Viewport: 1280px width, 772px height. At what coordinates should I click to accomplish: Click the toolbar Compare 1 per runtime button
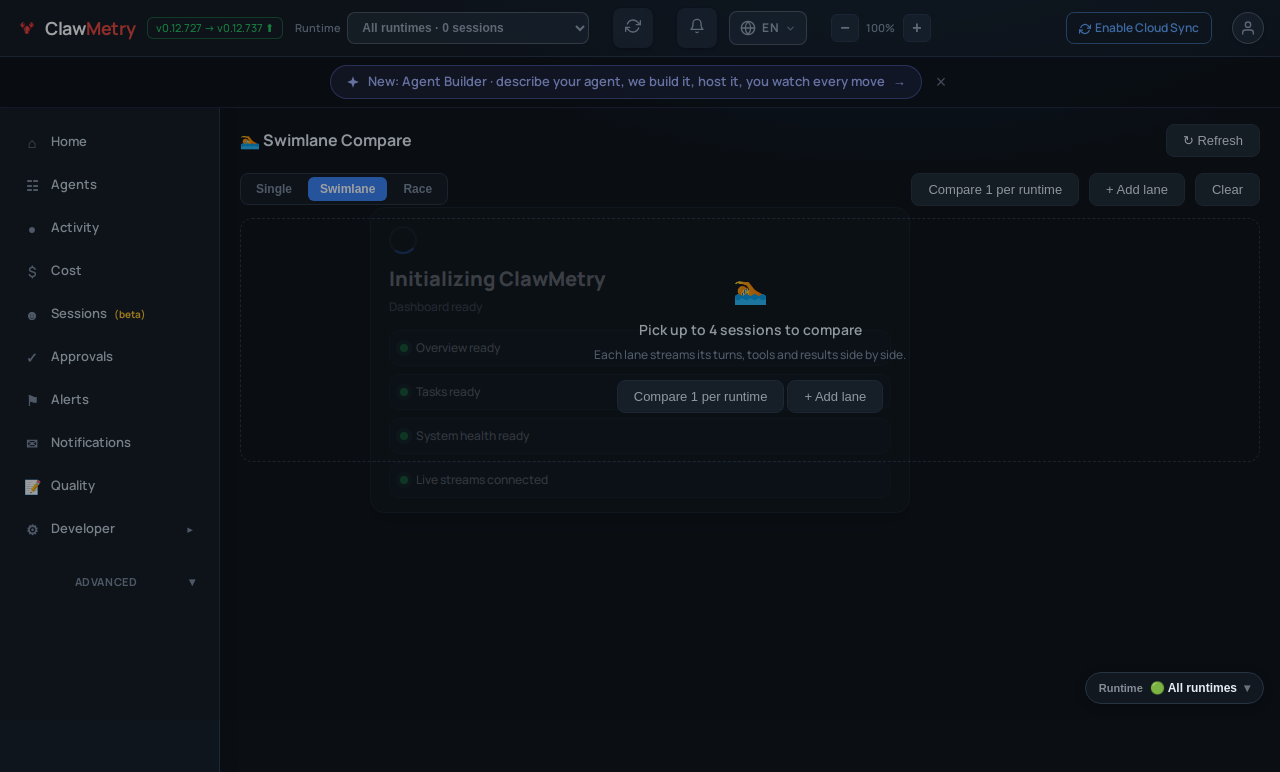pyautogui.click(x=995, y=190)
